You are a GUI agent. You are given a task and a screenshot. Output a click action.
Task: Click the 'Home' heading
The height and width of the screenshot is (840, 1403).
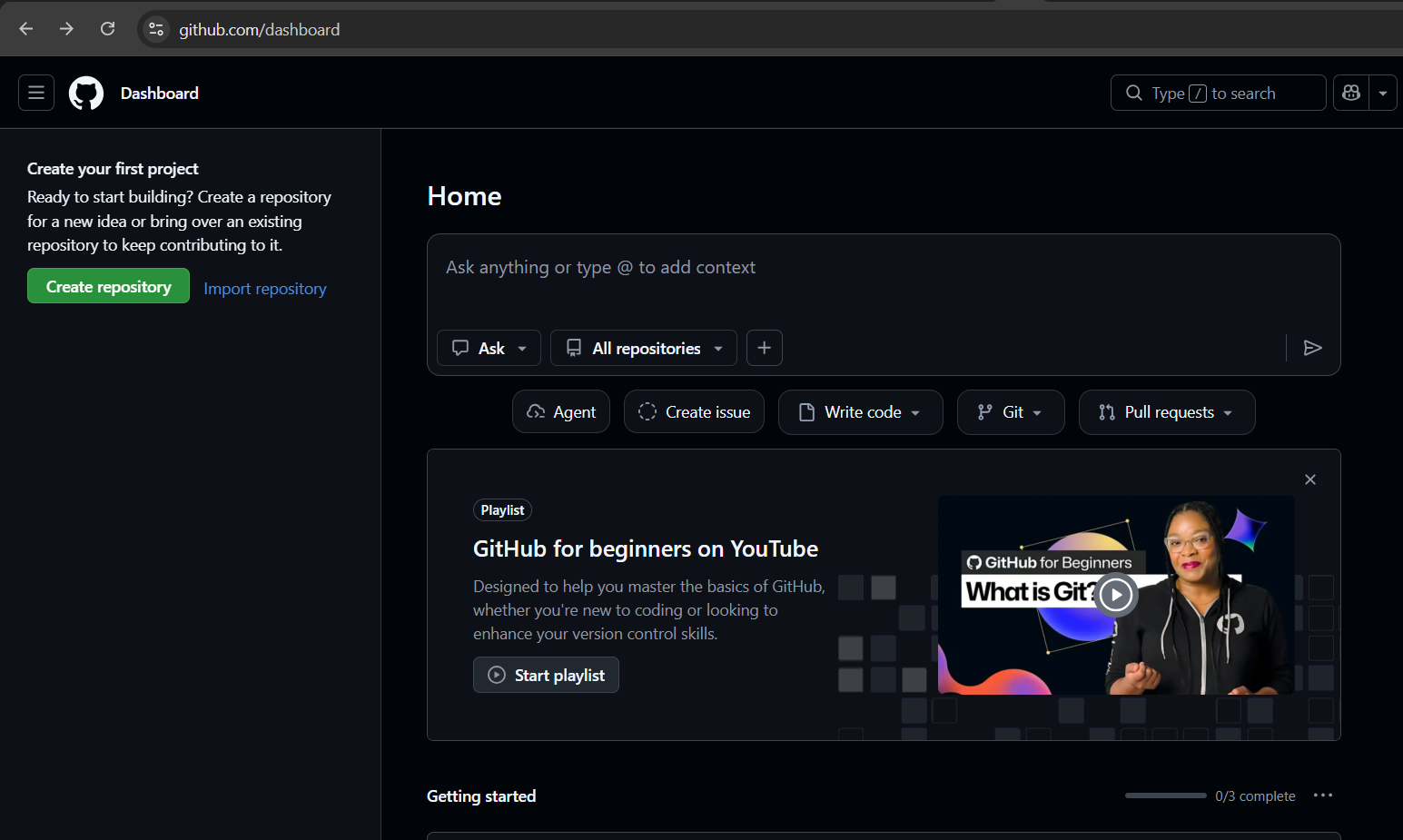click(x=464, y=196)
